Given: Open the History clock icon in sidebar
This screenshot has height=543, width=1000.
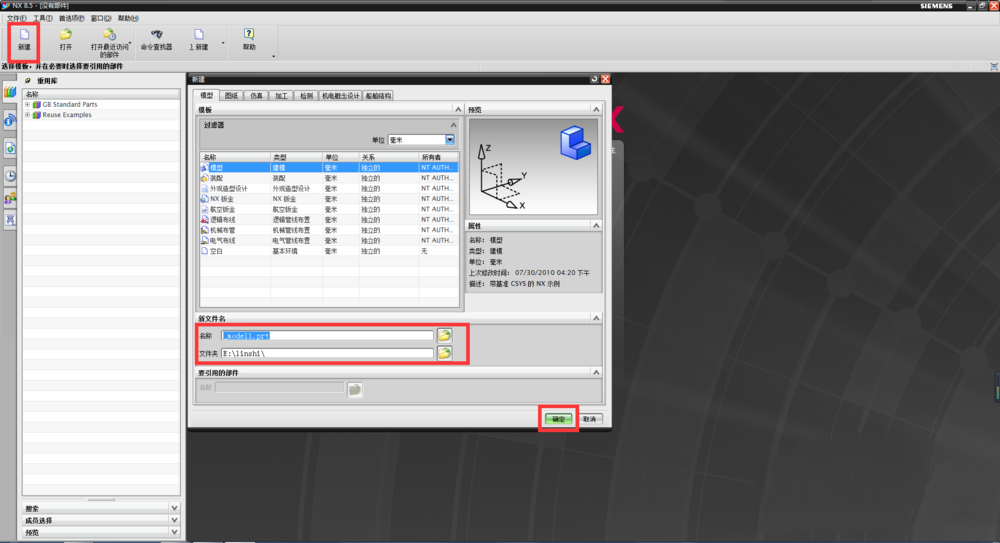Looking at the screenshot, I should pyautogui.click(x=10, y=175).
